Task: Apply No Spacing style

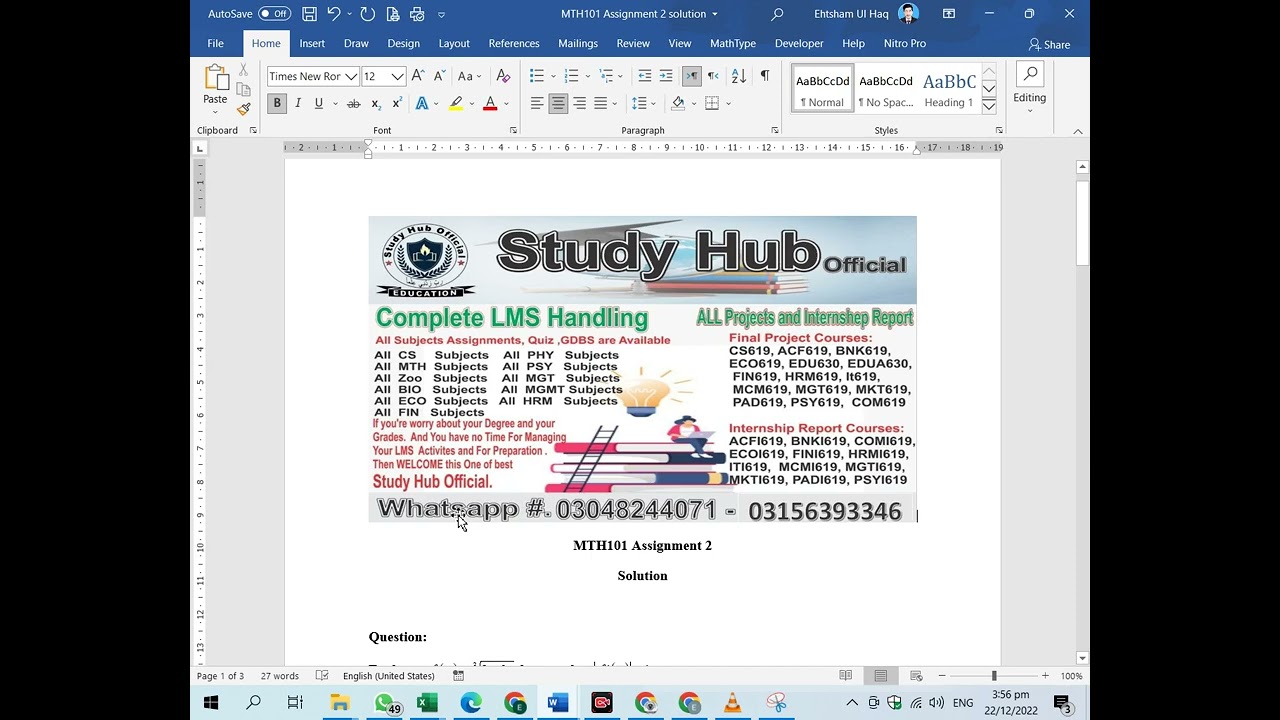Action: [x=886, y=89]
